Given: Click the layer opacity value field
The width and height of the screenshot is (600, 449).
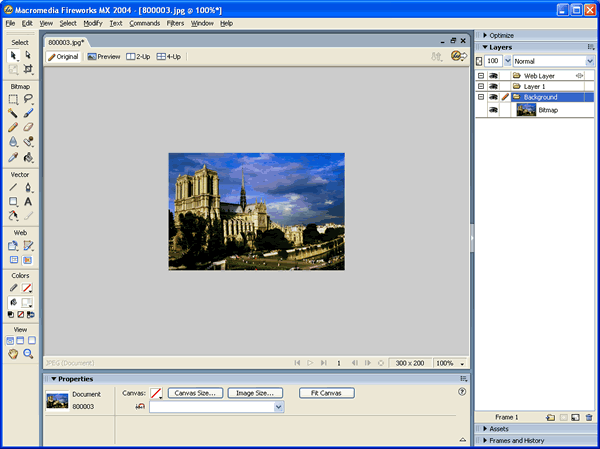Looking at the screenshot, I should tap(494, 61).
